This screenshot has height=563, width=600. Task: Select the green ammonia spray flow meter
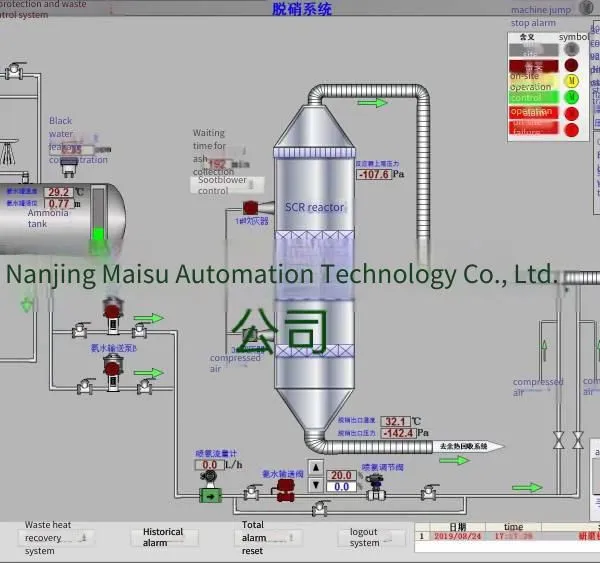point(210,496)
